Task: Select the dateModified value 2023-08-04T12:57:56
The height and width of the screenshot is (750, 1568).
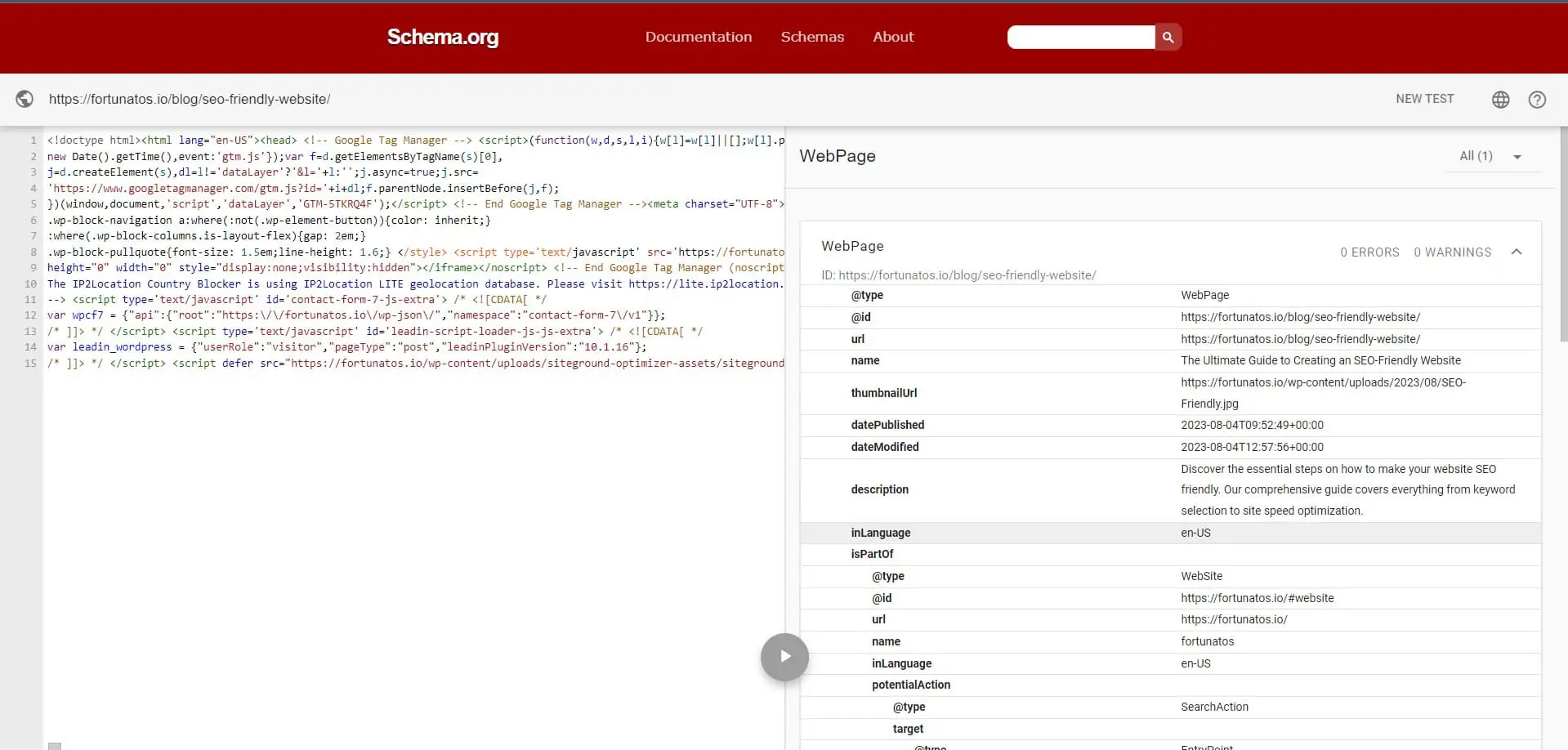Action: (x=1252, y=447)
